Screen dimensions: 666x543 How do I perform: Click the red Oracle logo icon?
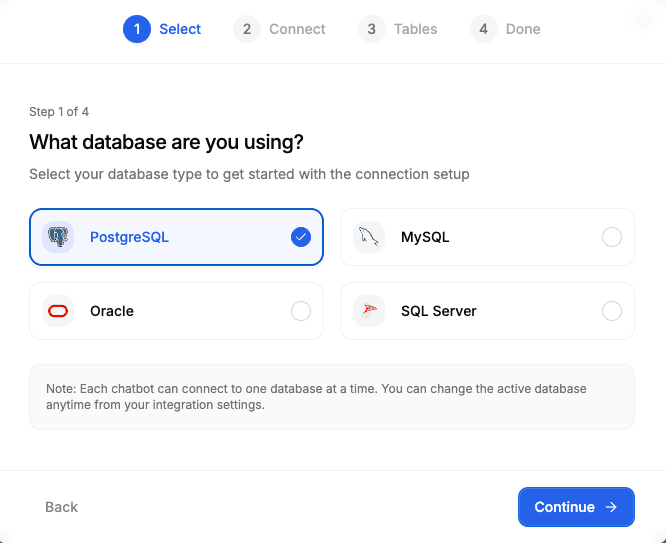point(58,311)
